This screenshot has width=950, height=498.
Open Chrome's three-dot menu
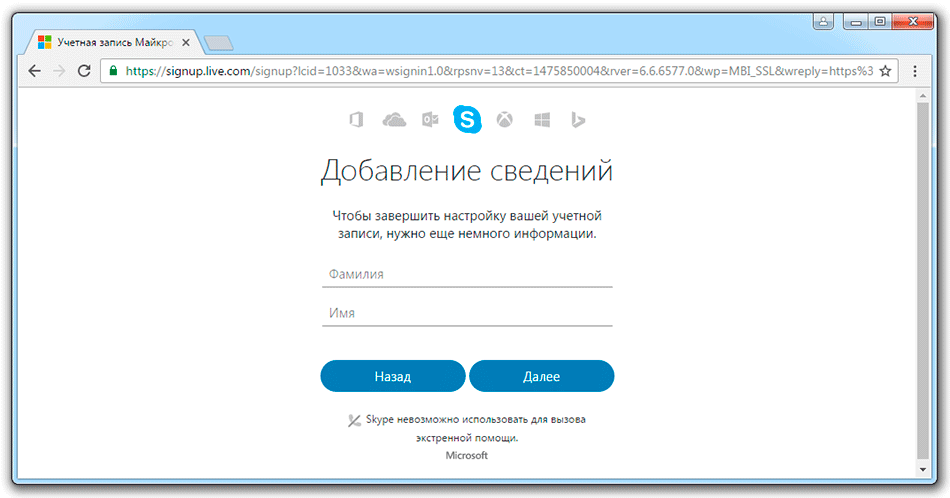coord(915,71)
